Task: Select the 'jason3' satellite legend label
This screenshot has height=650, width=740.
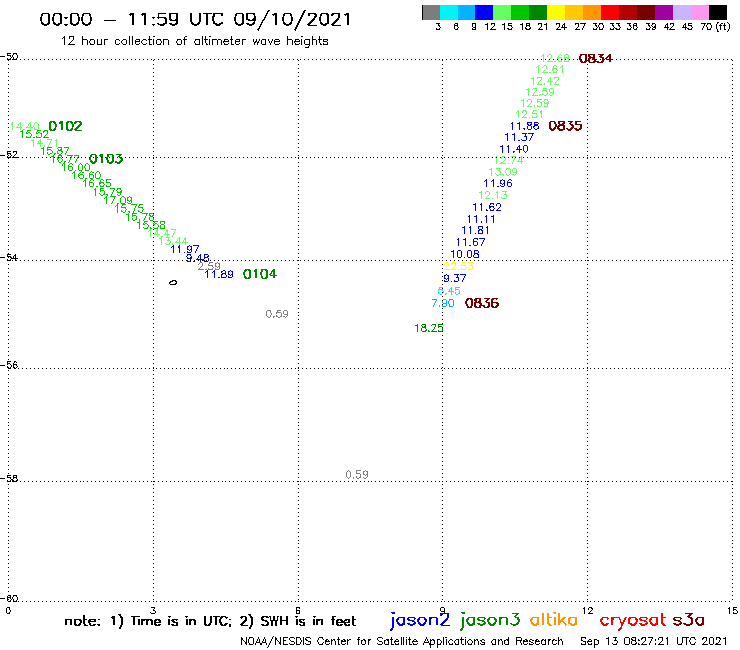Action: pyautogui.click(x=490, y=620)
